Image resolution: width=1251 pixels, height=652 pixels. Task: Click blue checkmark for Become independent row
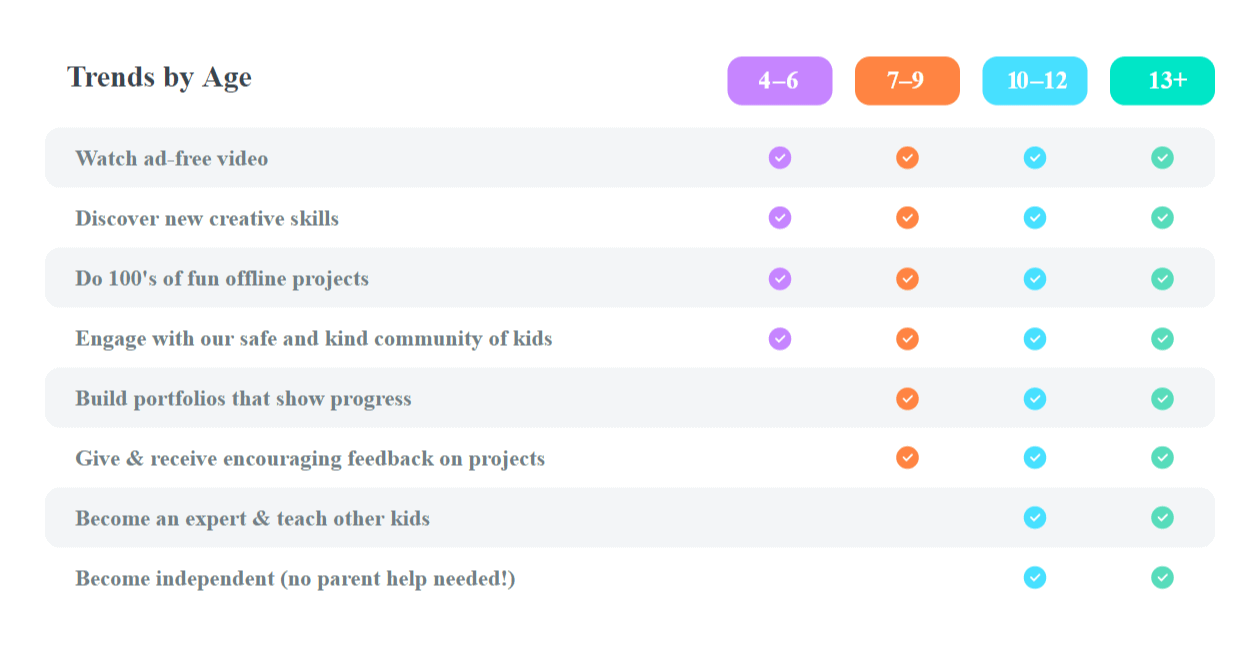pyautogui.click(x=1035, y=578)
